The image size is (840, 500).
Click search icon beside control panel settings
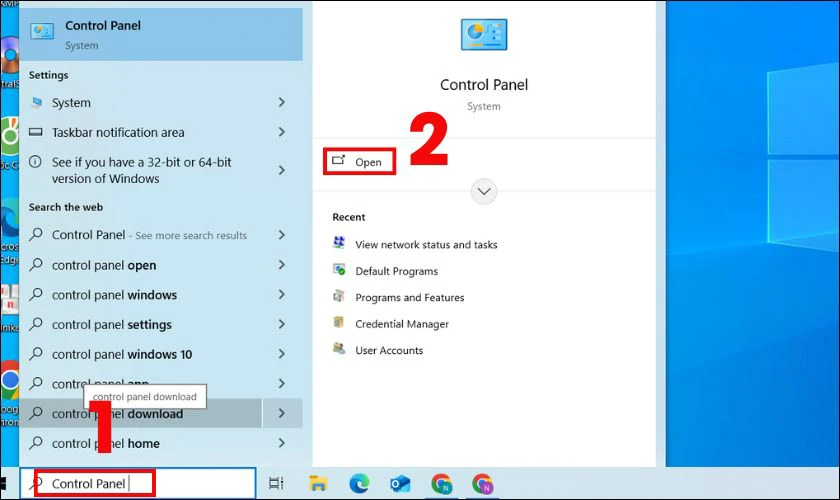coord(36,324)
